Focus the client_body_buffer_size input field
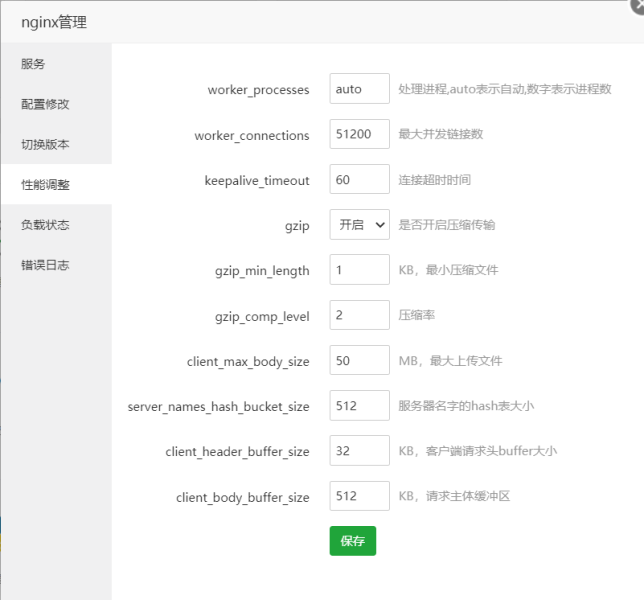 359,496
